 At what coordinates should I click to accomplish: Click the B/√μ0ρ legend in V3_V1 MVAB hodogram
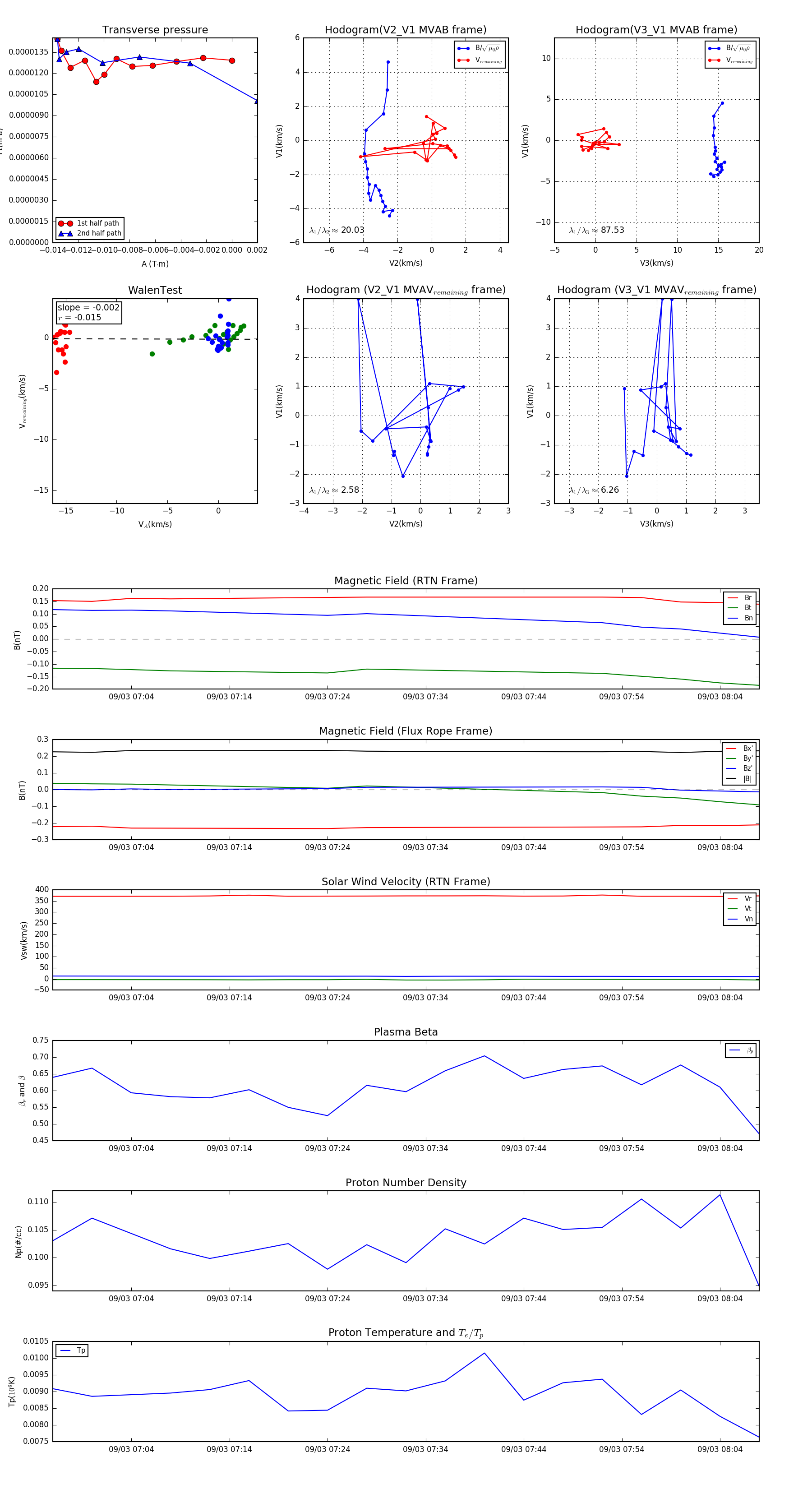[x=730, y=49]
